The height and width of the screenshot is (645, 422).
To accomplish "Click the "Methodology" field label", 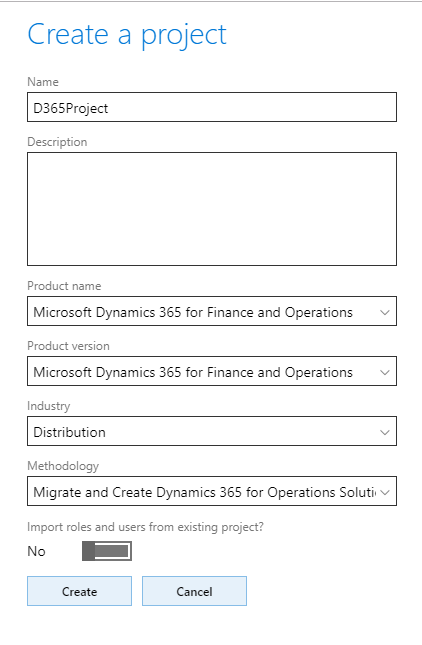I will [x=63, y=466].
